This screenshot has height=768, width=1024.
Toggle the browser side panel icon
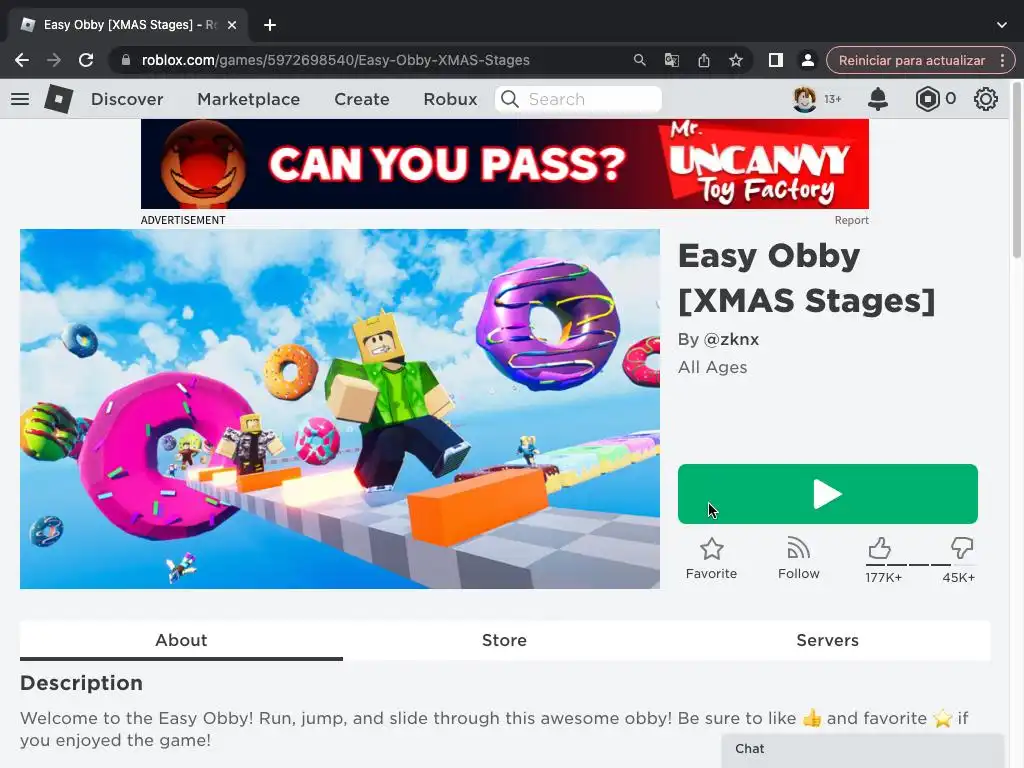775,60
